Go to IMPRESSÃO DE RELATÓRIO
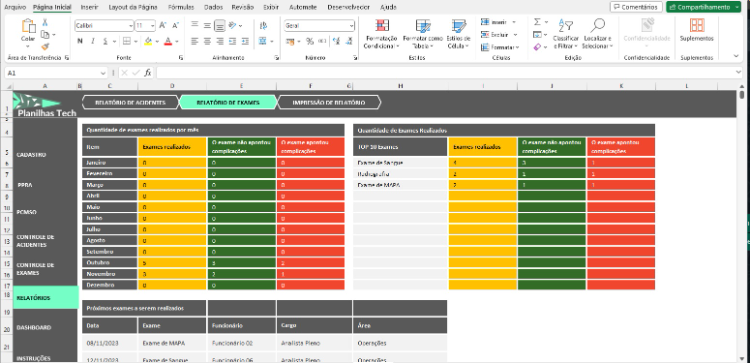This screenshot has height=363, width=750. tap(329, 102)
